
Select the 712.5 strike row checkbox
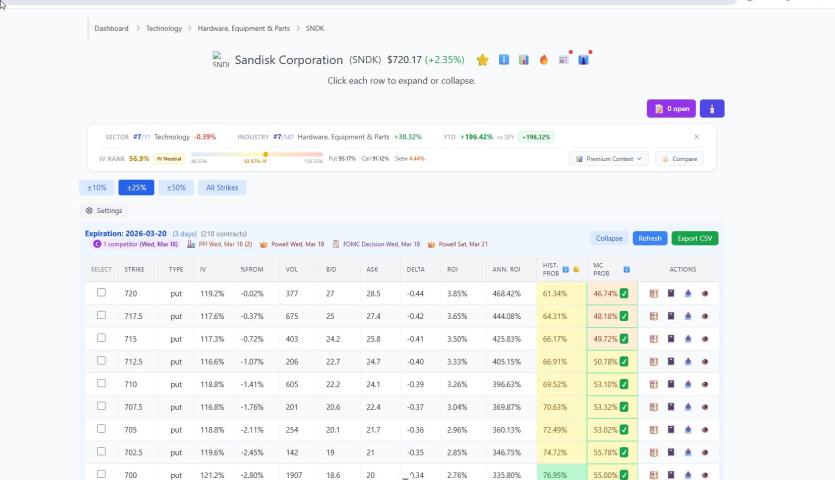(101, 361)
